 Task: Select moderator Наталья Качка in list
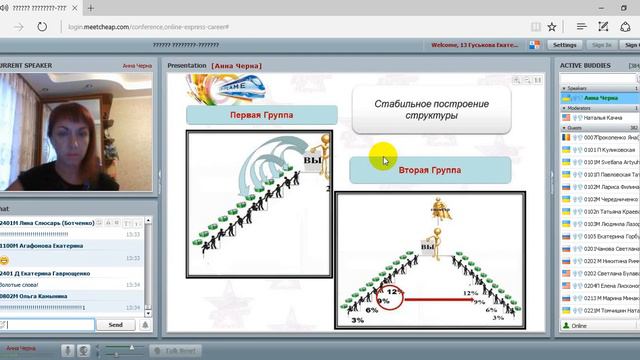[600, 118]
